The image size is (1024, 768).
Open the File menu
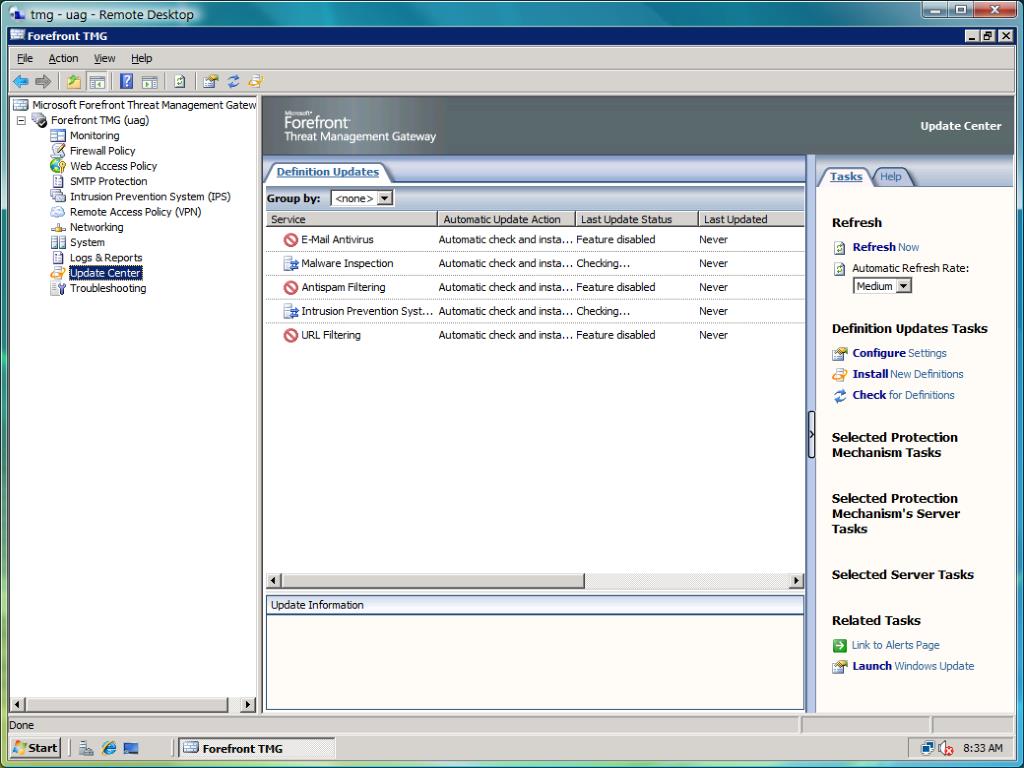(25, 58)
